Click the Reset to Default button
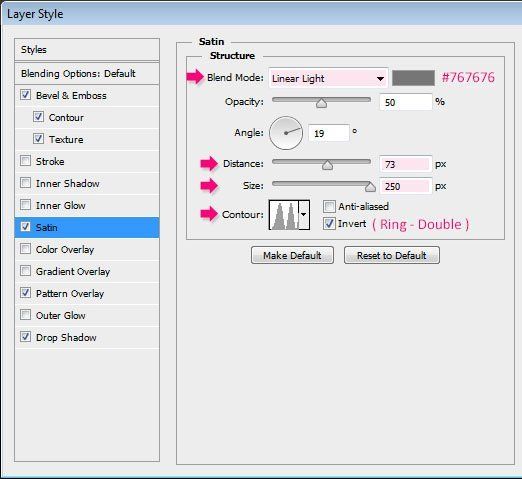Image resolution: width=522 pixels, height=479 pixels. (x=392, y=255)
